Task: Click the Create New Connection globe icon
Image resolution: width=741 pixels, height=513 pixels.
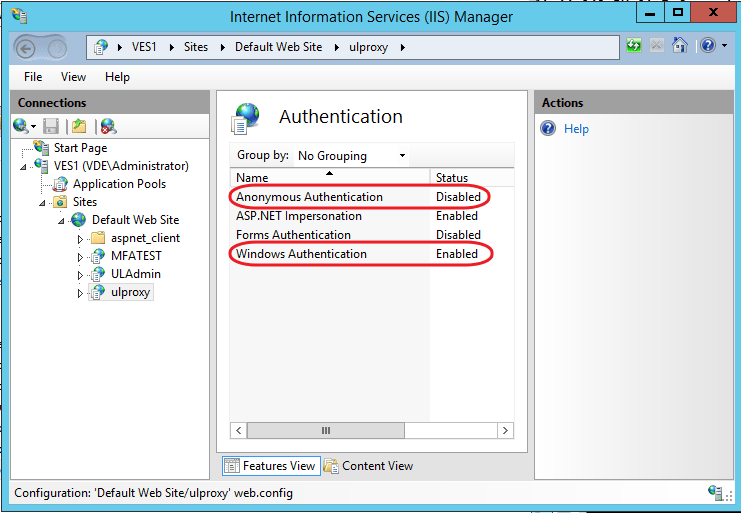Action: click(20, 126)
